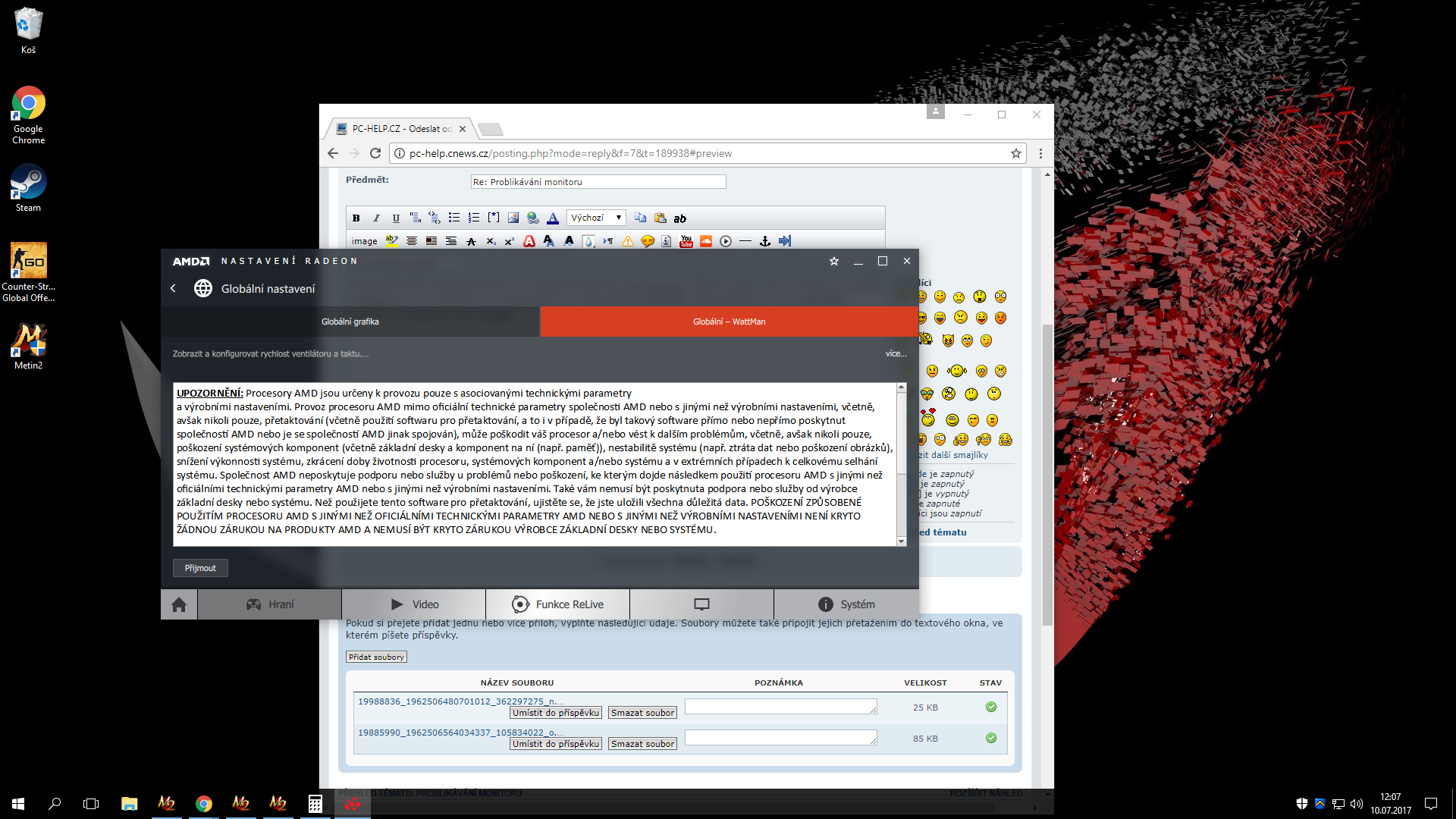The image size is (1456, 819).
Task: Click note field for 85 KB file
Action: click(781, 738)
